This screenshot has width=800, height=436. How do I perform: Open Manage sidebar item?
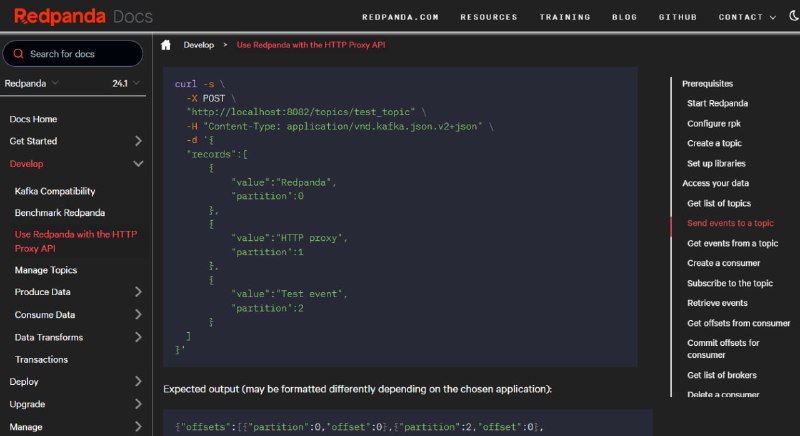(x=26, y=427)
